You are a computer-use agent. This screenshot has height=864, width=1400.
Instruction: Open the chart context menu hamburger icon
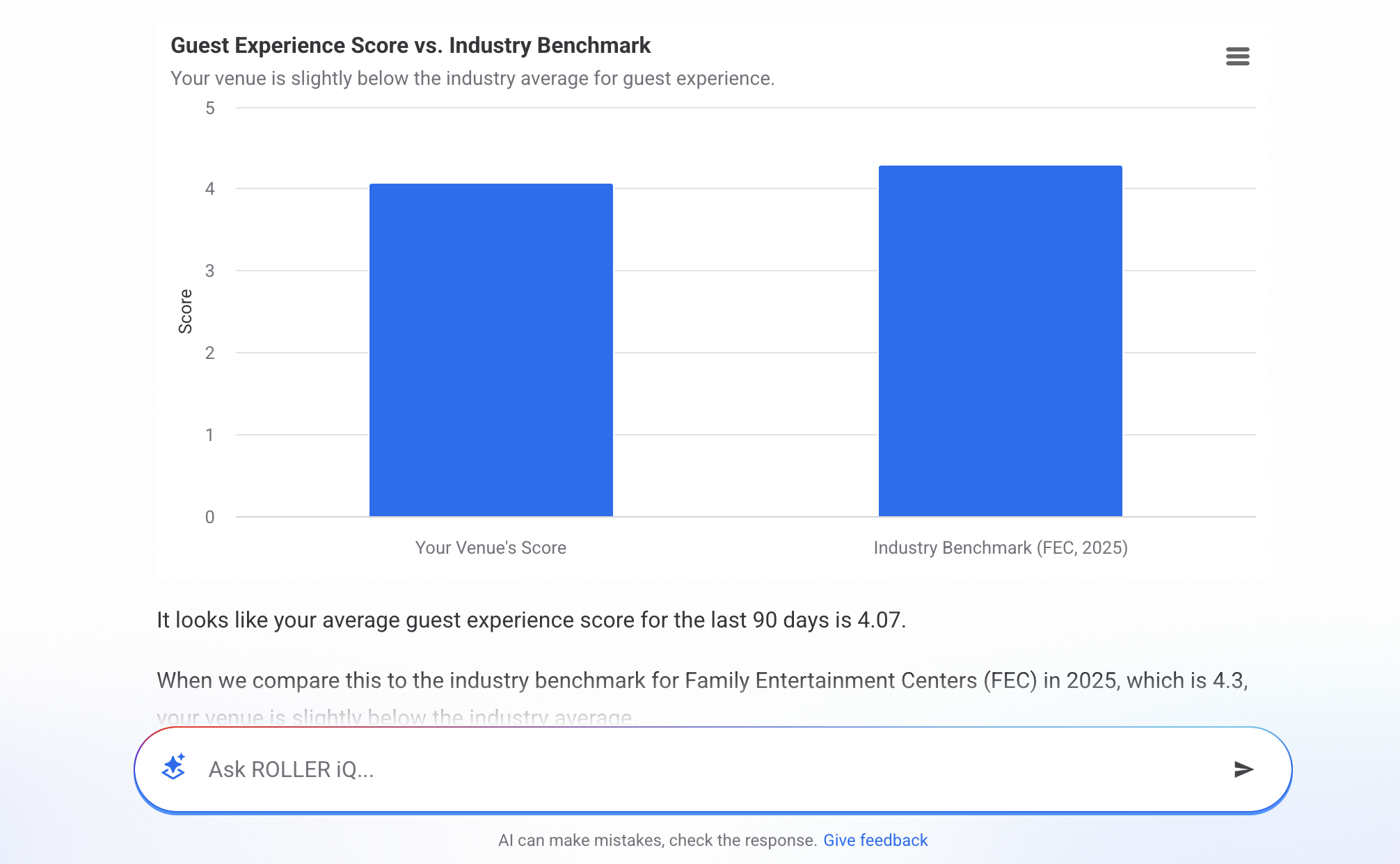click(x=1237, y=56)
